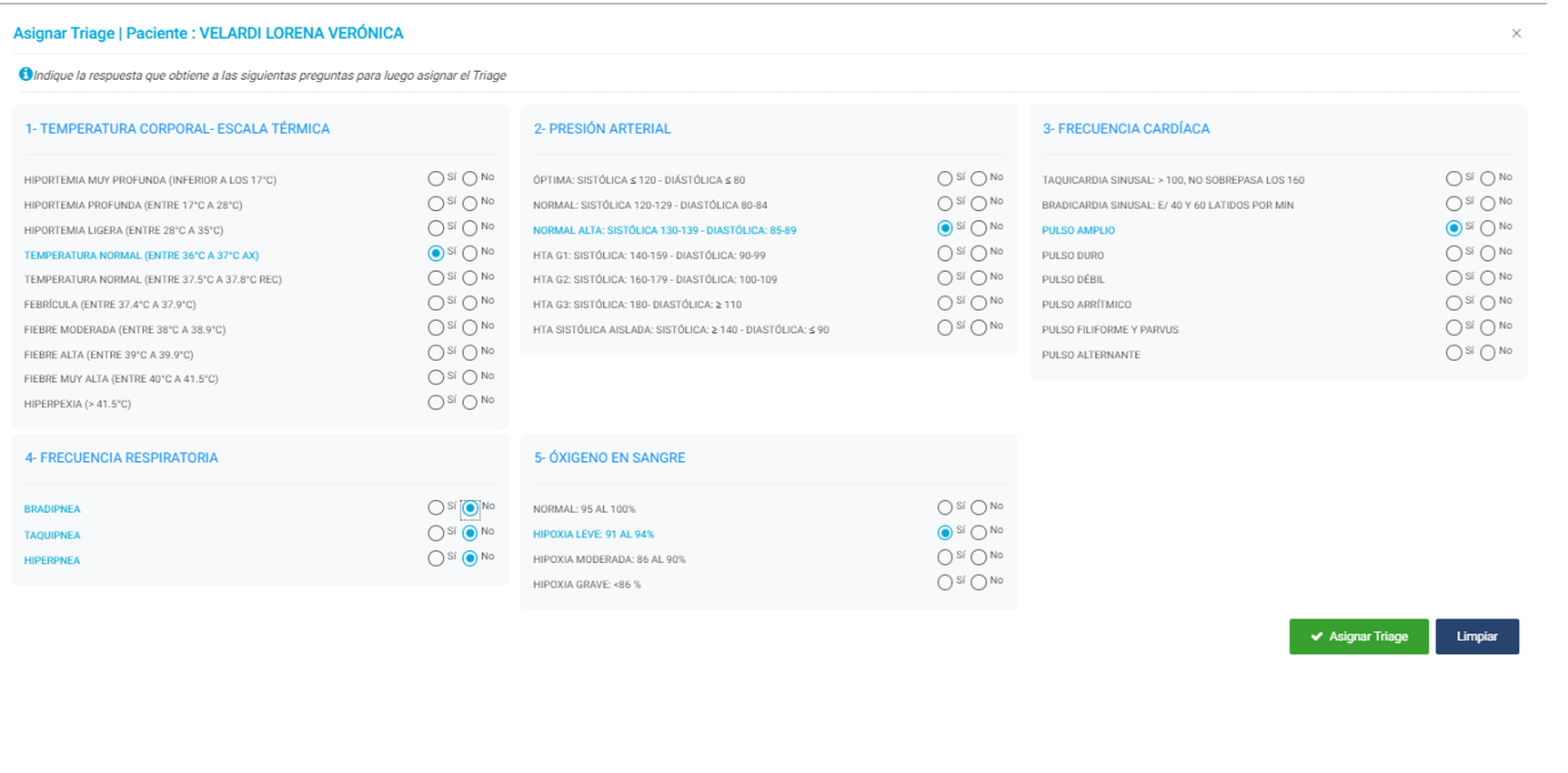Select Sí for Bradipnea
The height and width of the screenshot is (773, 1568).
(436, 507)
